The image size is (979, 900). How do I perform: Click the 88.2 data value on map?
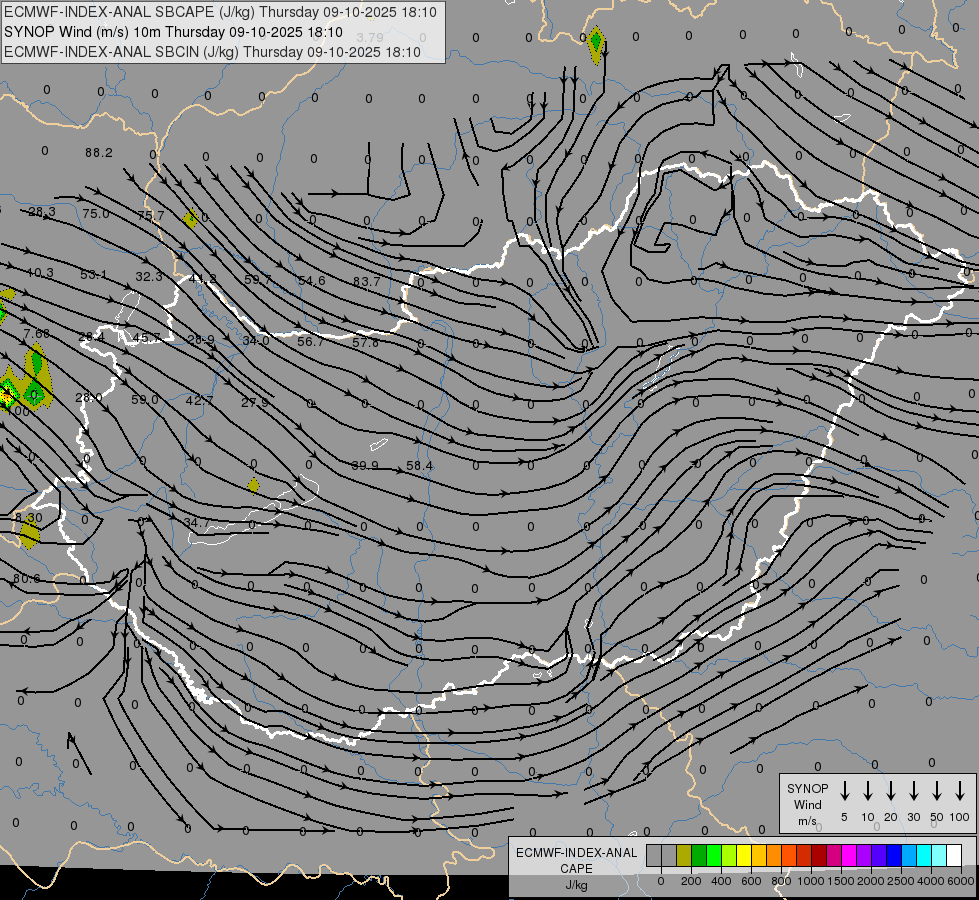click(x=99, y=153)
